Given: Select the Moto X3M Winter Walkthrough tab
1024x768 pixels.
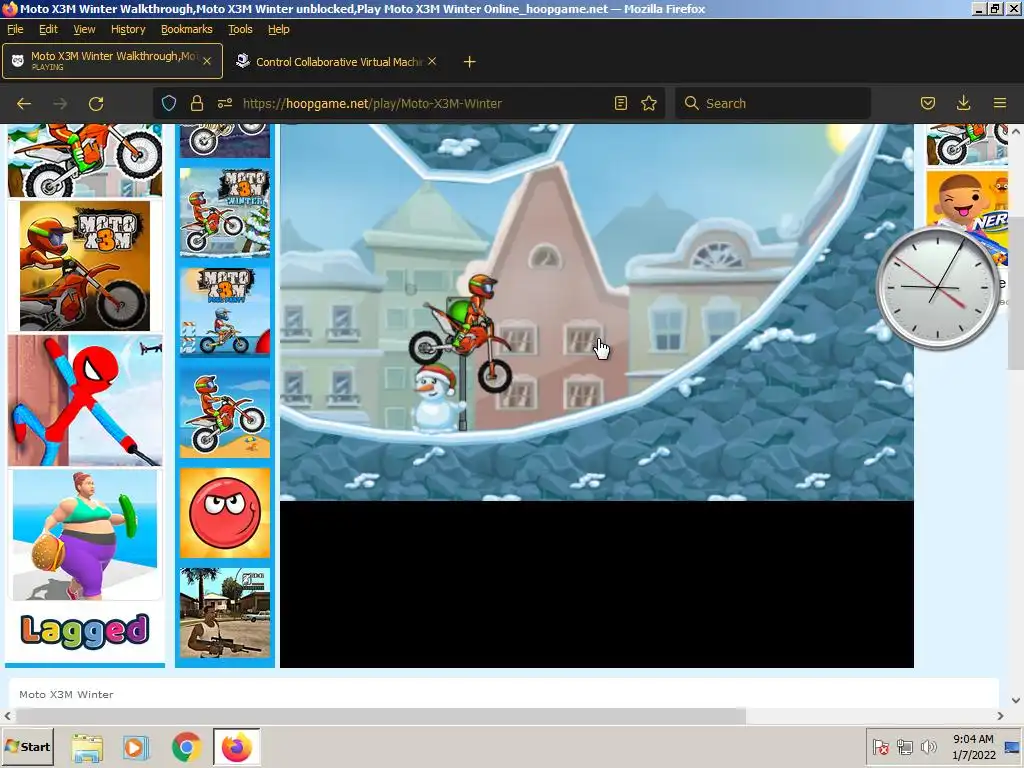Looking at the screenshot, I should click(112, 61).
